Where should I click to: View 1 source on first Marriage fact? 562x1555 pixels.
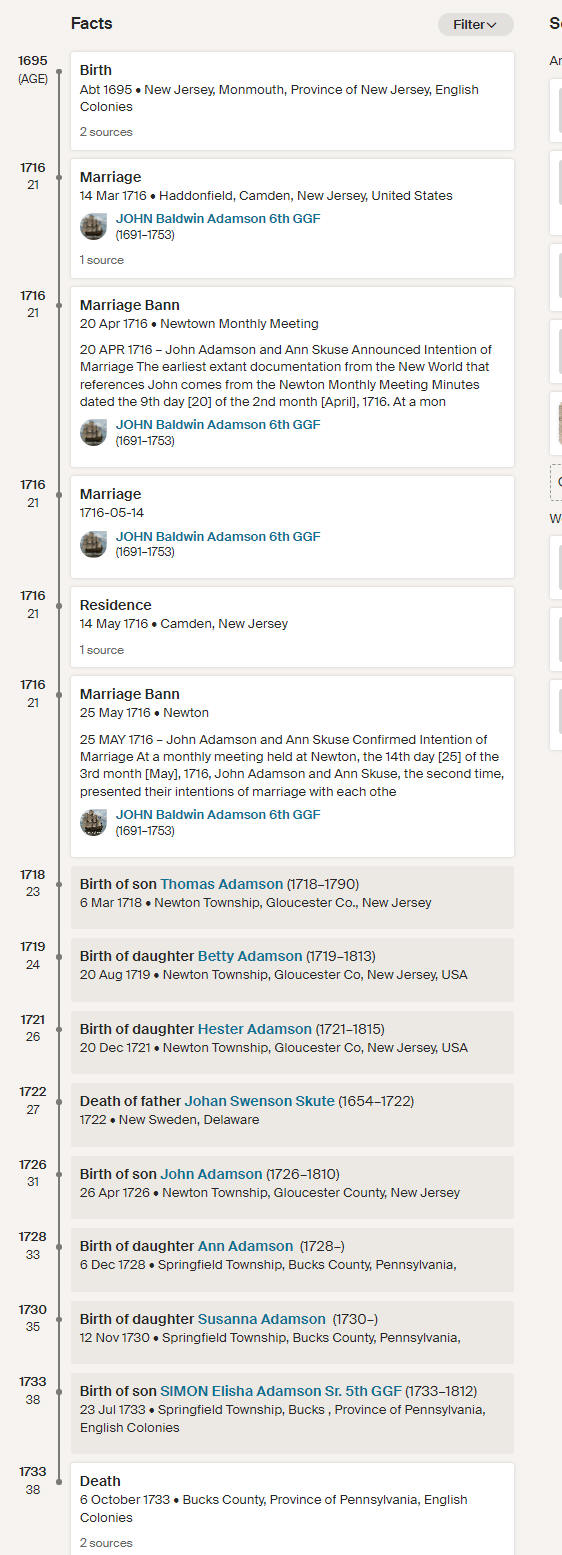(x=102, y=260)
